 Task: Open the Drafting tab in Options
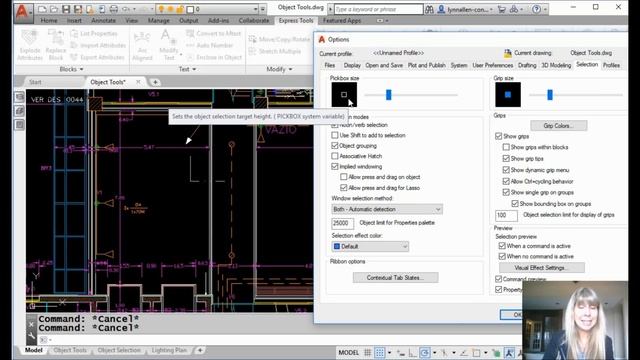point(527,65)
